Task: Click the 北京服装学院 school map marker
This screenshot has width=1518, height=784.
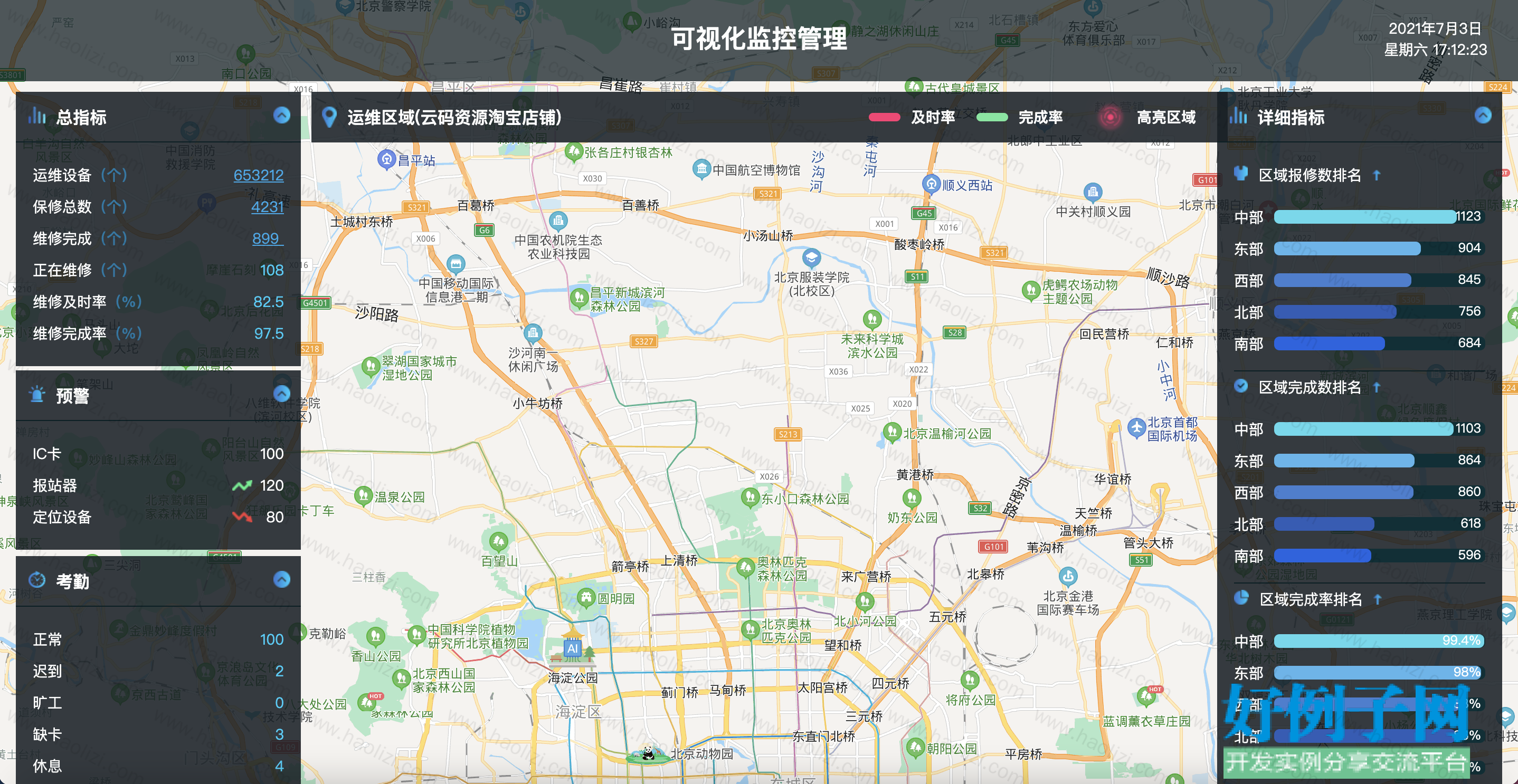Action: tap(811, 258)
